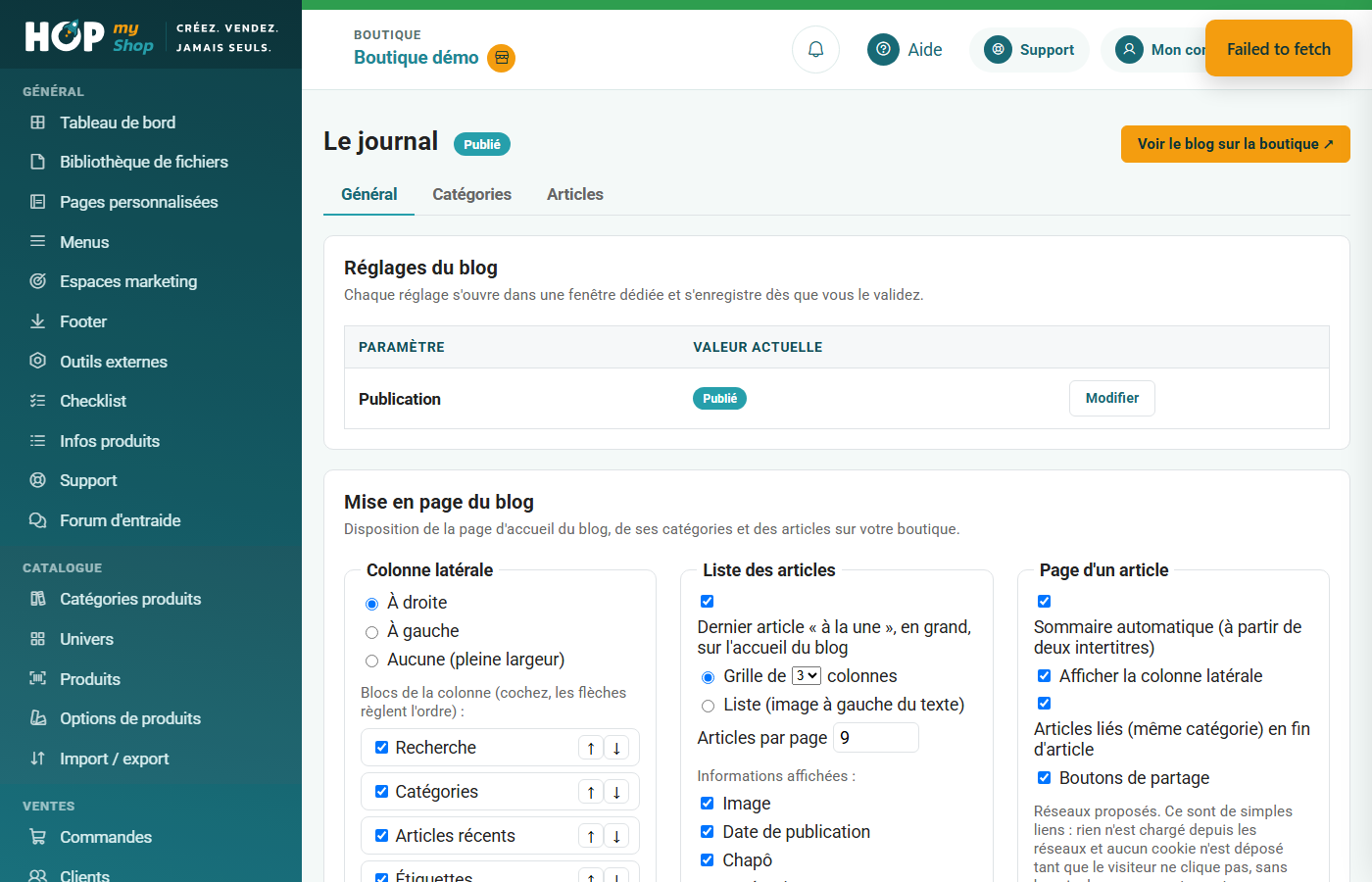Click the Support button in the header
Image resolution: width=1372 pixels, height=882 pixels.
click(x=1029, y=49)
